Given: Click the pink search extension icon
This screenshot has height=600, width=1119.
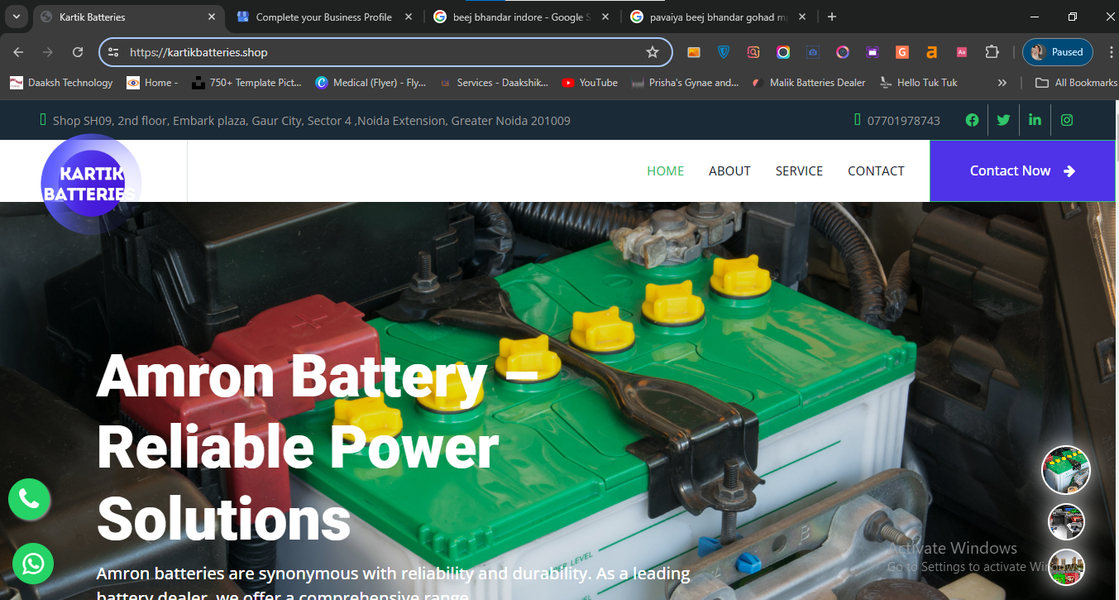Looking at the screenshot, I should coord(754,52).
